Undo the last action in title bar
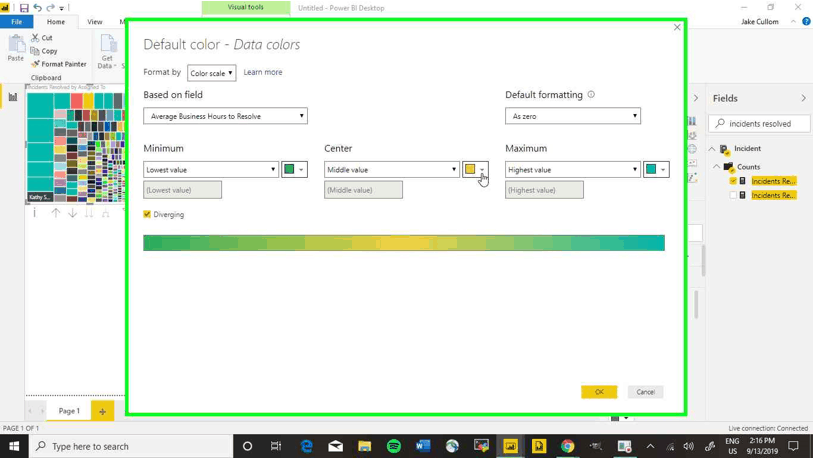Viewport: 815px width, 460px height. pos(37,8)
